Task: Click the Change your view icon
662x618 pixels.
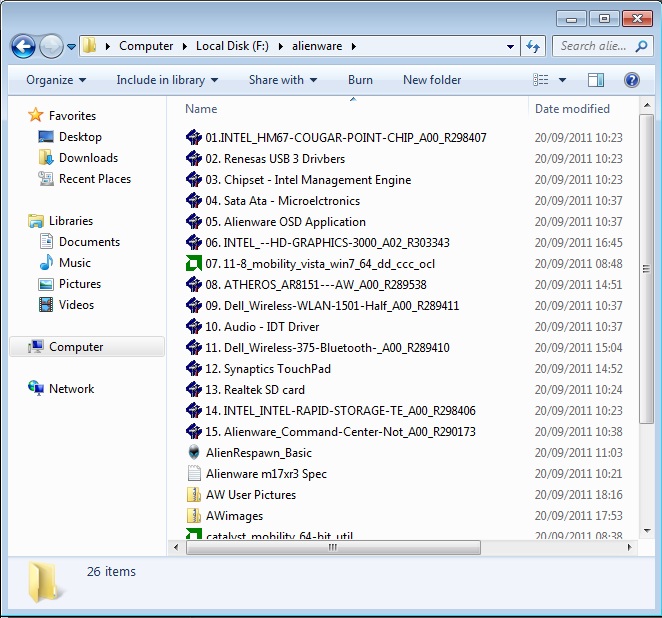Action: [x=541, y=80]
